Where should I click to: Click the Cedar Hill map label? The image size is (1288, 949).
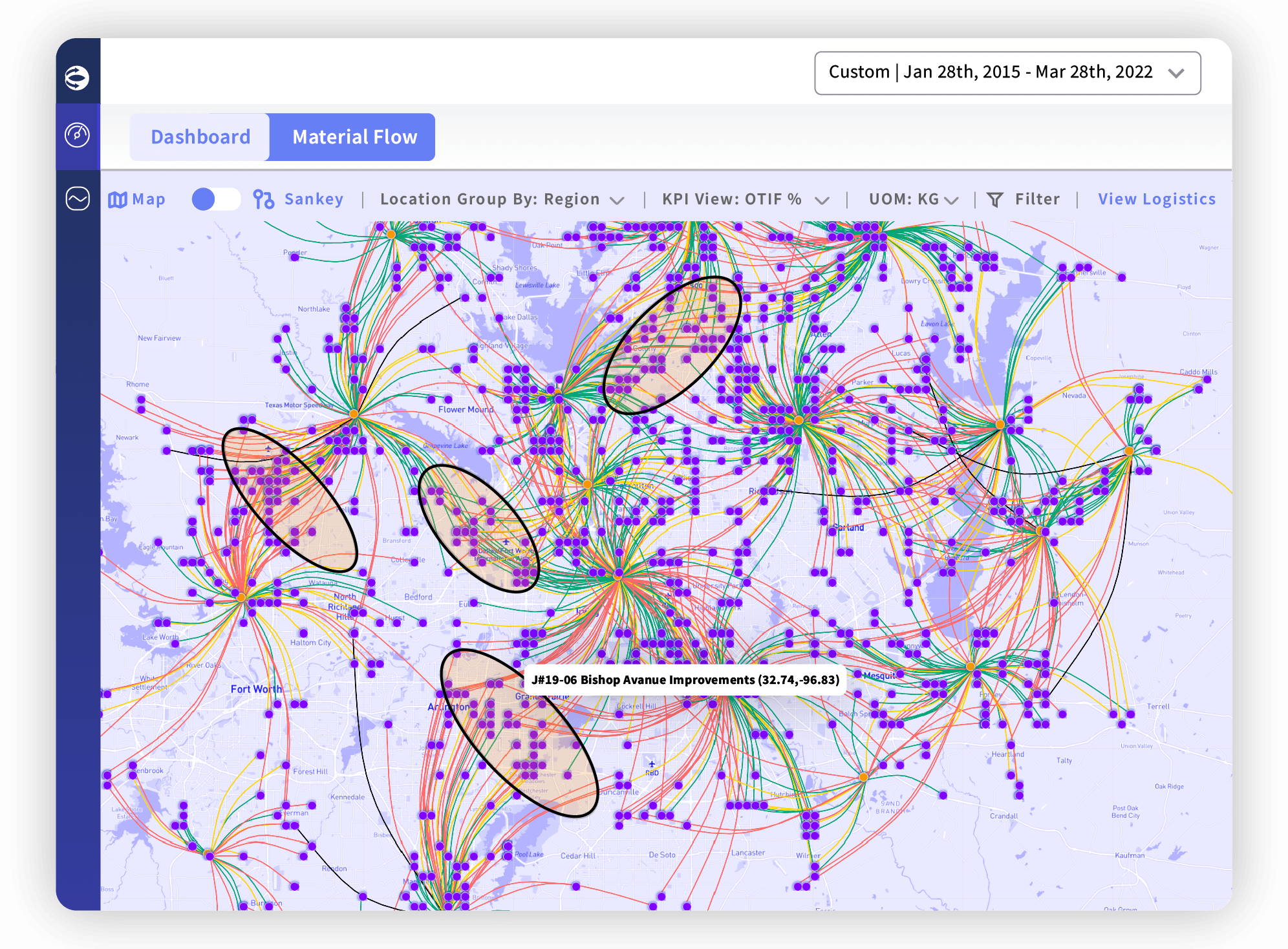578,856
